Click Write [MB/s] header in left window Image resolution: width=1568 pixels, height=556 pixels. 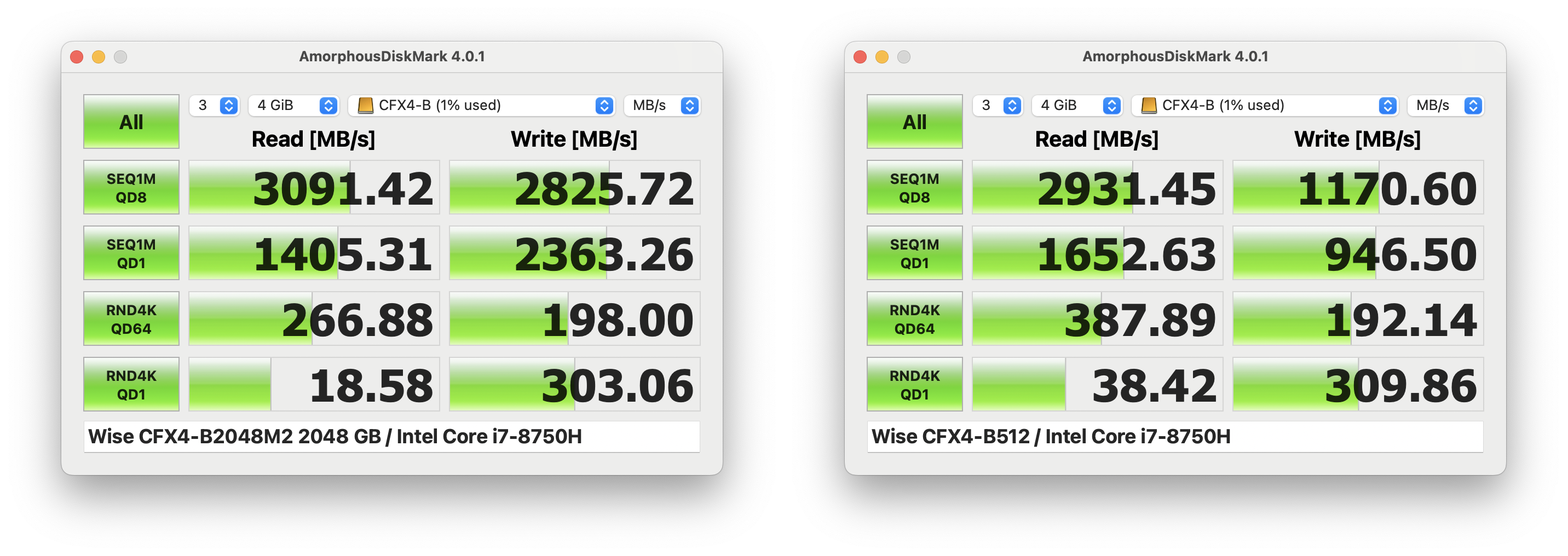[x=574, y=140]
